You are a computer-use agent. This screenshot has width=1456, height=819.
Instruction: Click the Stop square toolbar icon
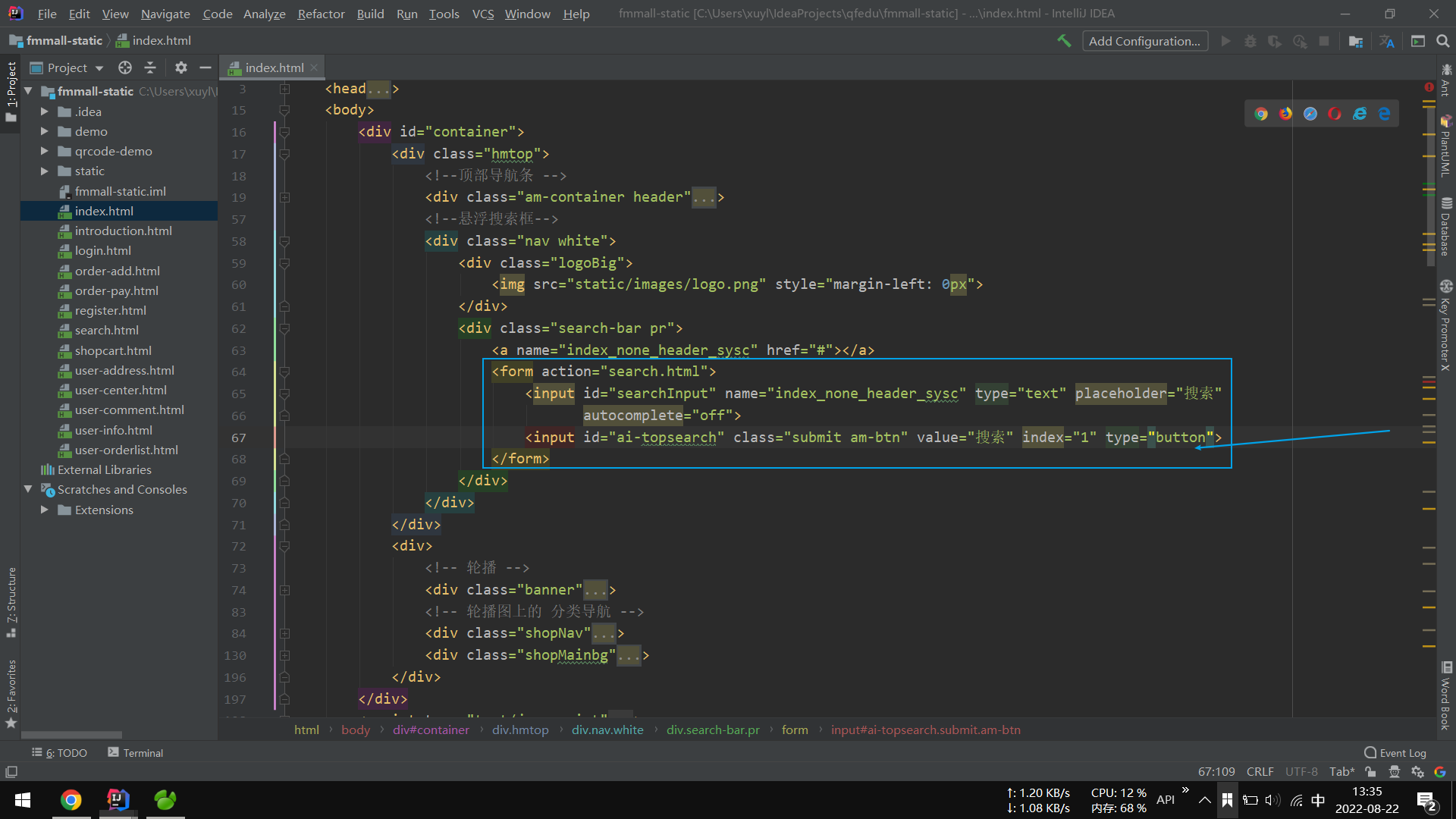(x=1324, y=41)
